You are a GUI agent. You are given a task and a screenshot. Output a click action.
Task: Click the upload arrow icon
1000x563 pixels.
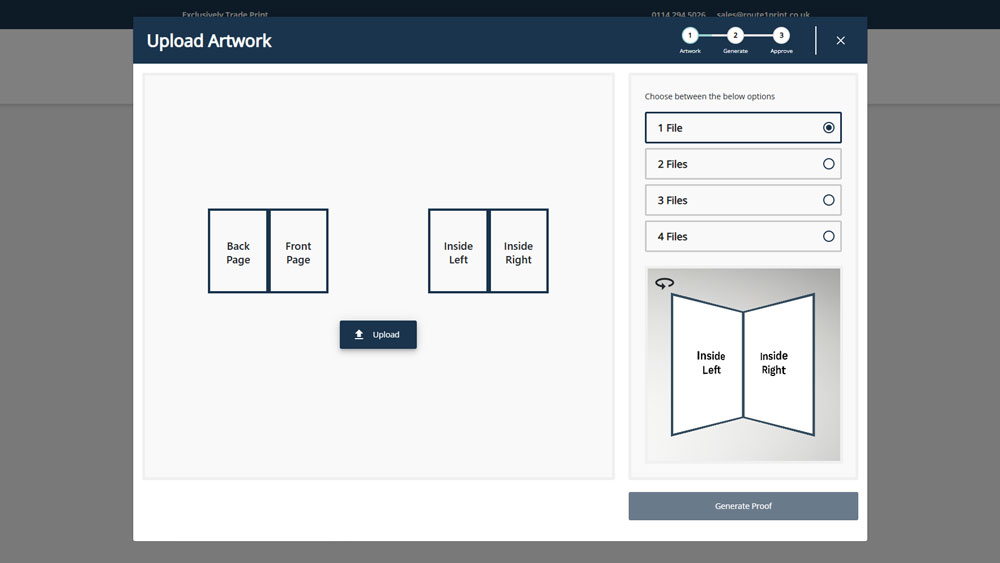coord(359,335)
